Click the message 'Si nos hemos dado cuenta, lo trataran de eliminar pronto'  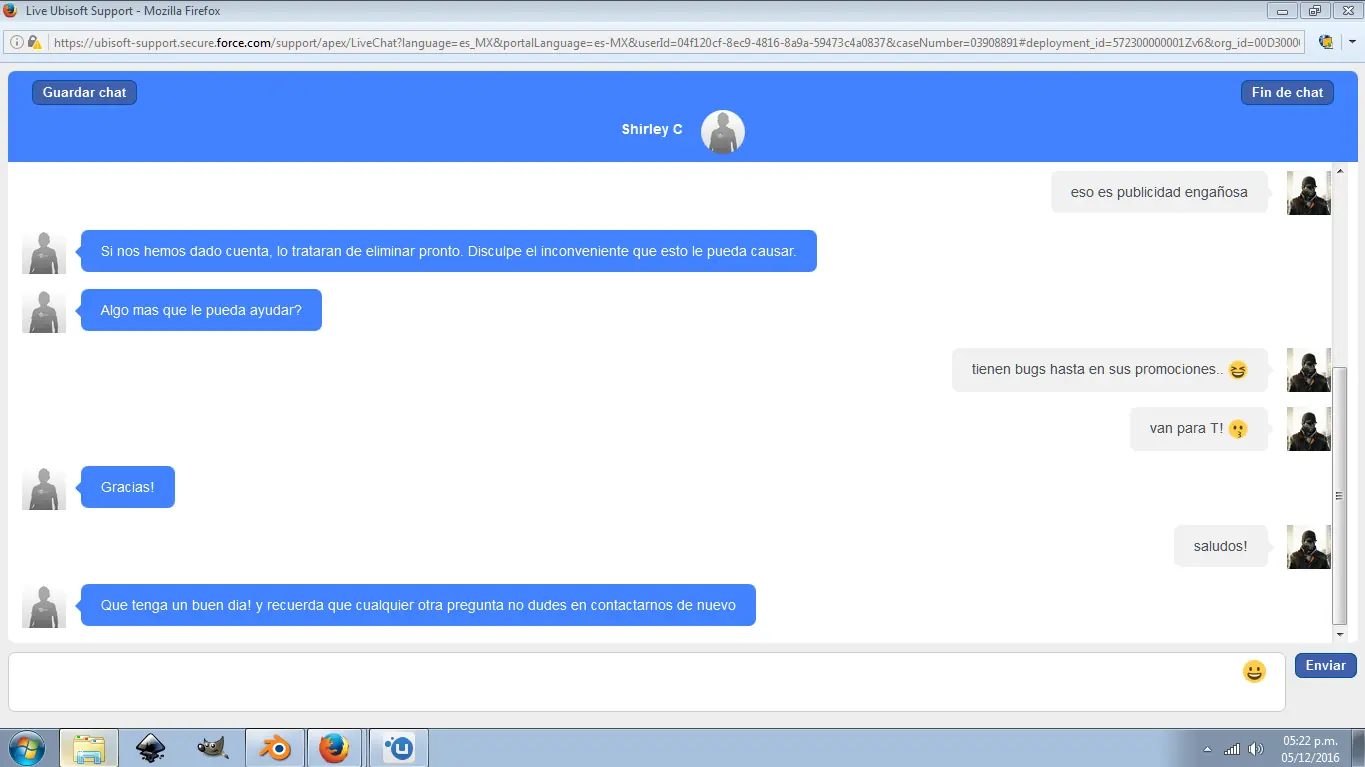448,251
